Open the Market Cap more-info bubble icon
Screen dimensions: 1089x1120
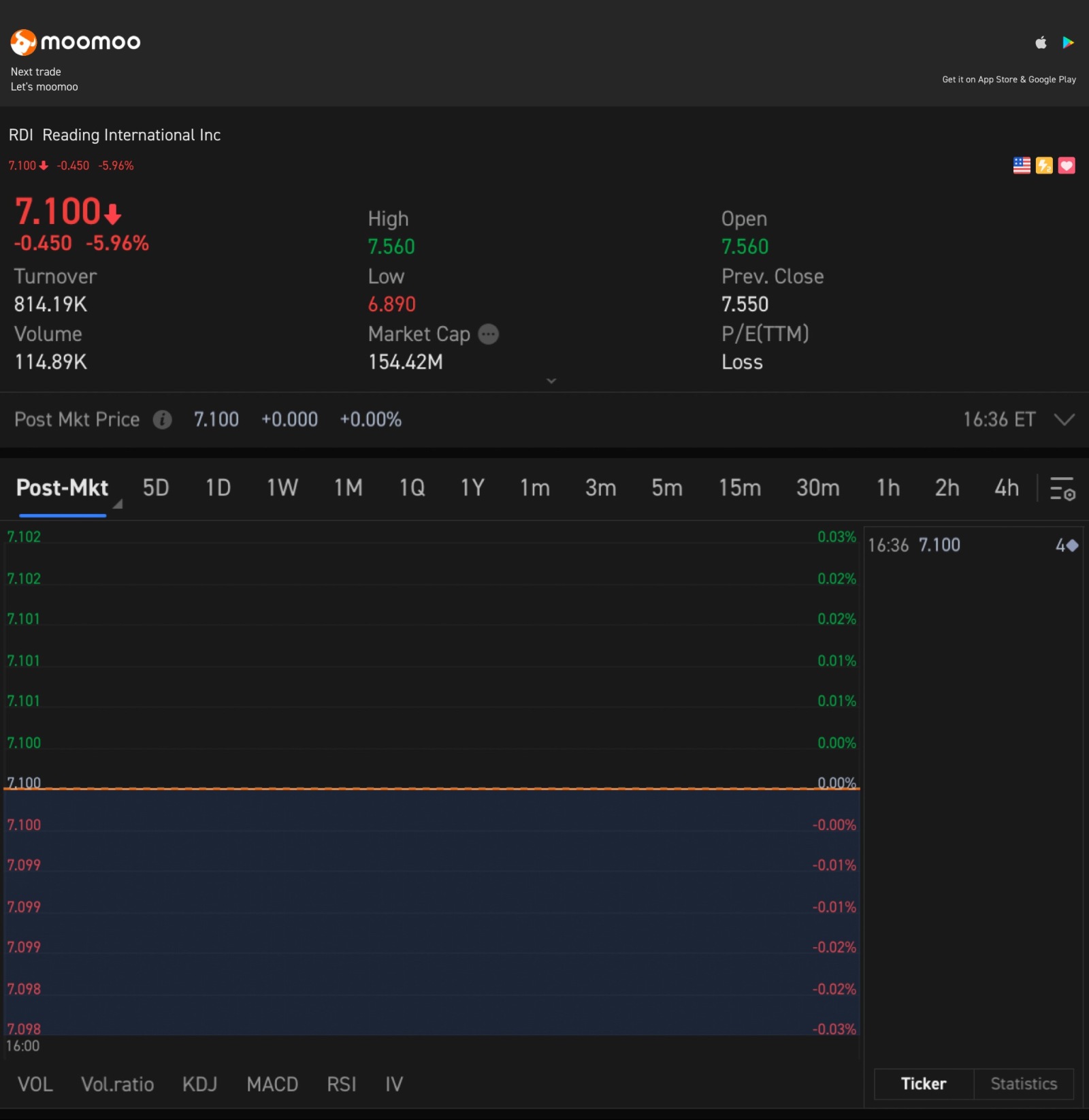[x=489, y=334]
